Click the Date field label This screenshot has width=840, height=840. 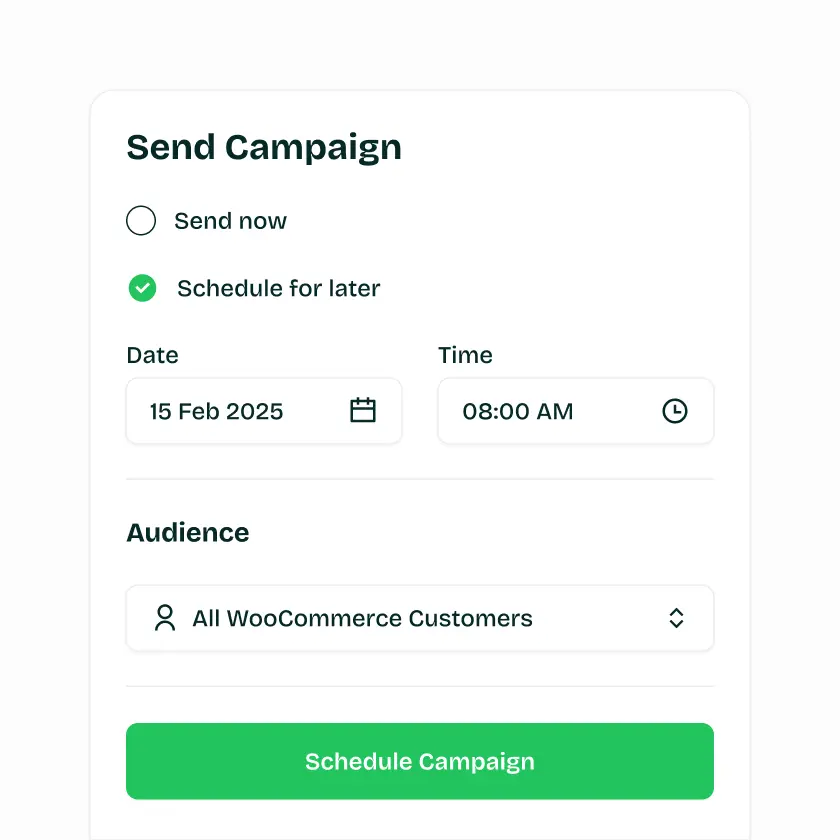pyautogui.click(x=152, y=355)
